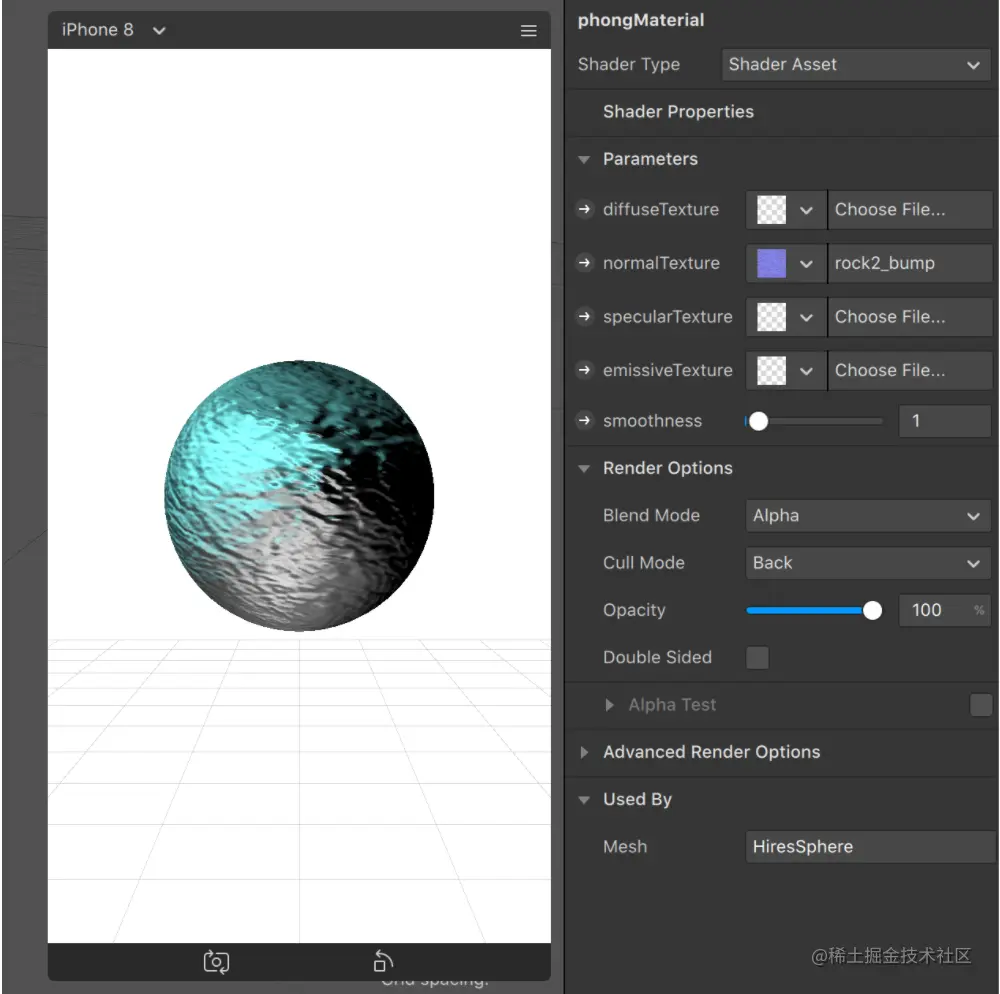Image resolution: width=1000 pixels, height=994 pixels.
Task: Open the iPhone 8 device dropdown
Action: 114,30
